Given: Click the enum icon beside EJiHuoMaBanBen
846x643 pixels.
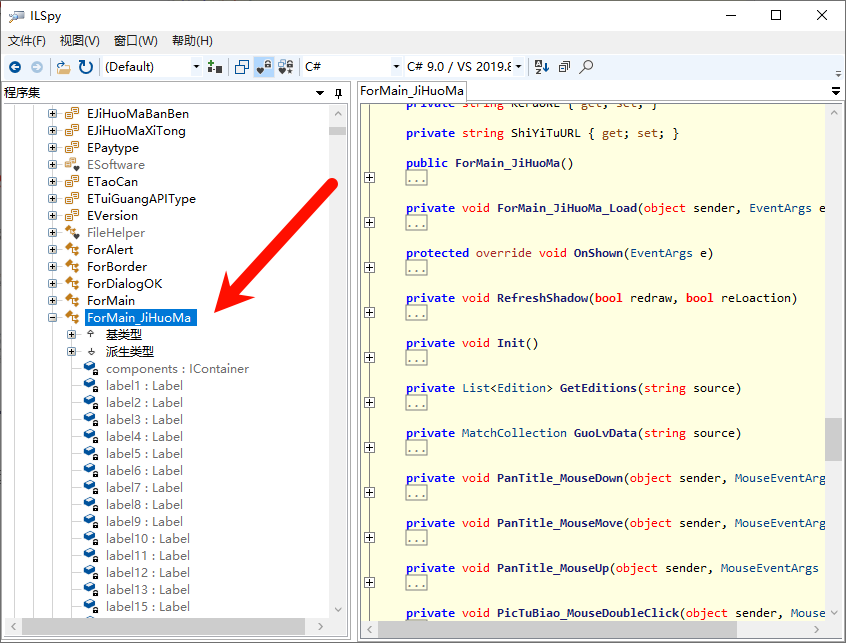Looking at the screenshot, I should click(x=72, y=114).
